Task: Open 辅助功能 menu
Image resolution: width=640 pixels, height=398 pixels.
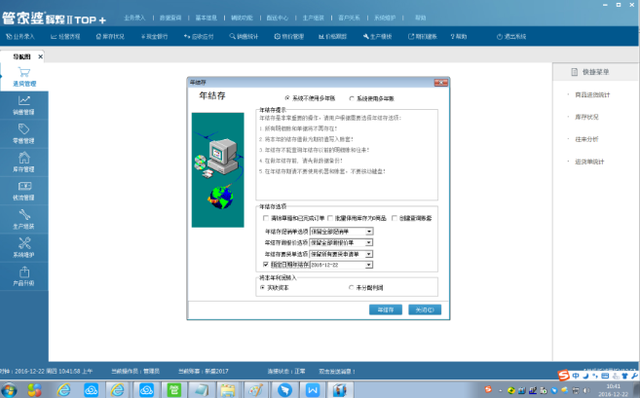Action: point(242,18)
